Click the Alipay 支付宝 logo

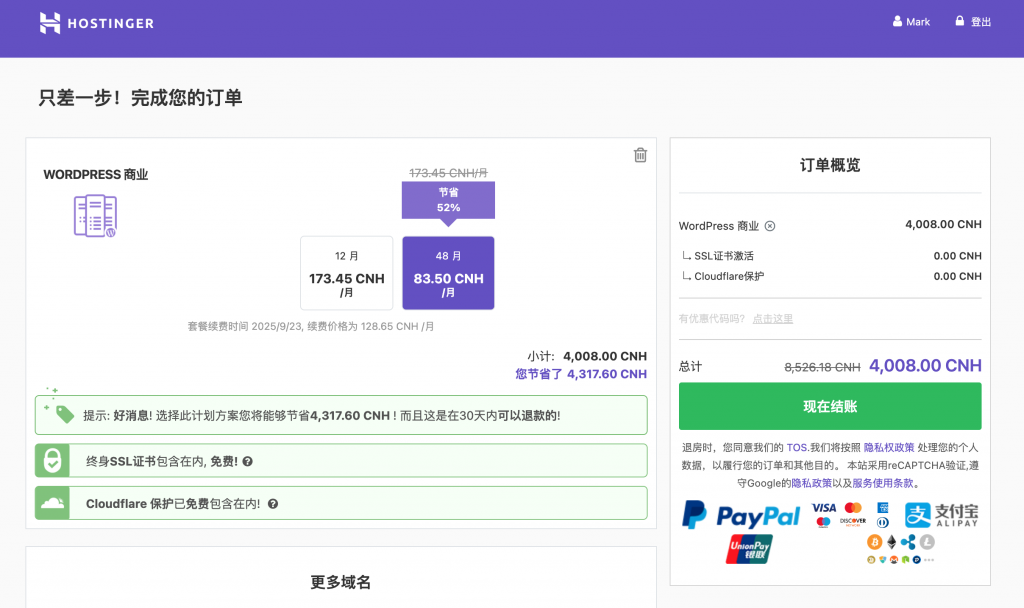[941, 515]
